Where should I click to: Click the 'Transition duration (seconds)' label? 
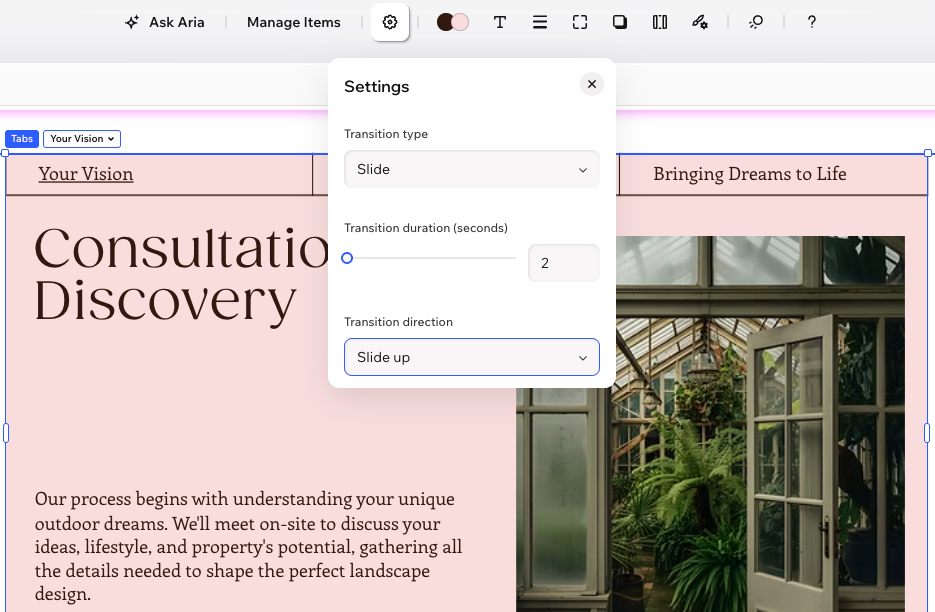[x=426, y=228]
